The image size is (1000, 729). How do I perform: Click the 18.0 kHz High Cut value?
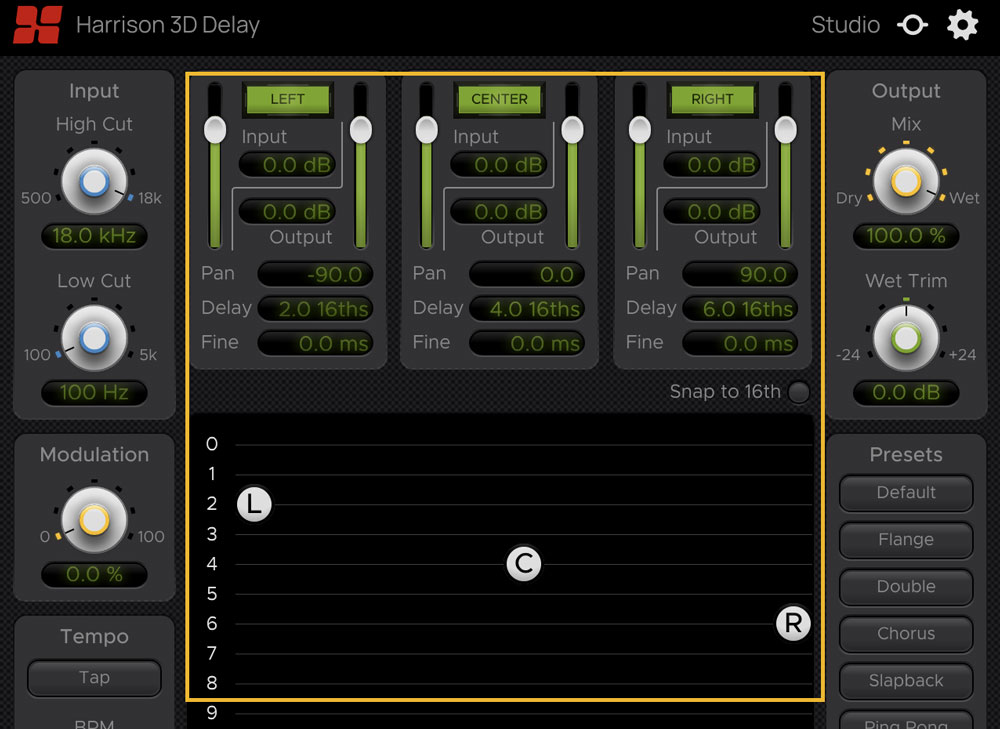tap(94, 236)
